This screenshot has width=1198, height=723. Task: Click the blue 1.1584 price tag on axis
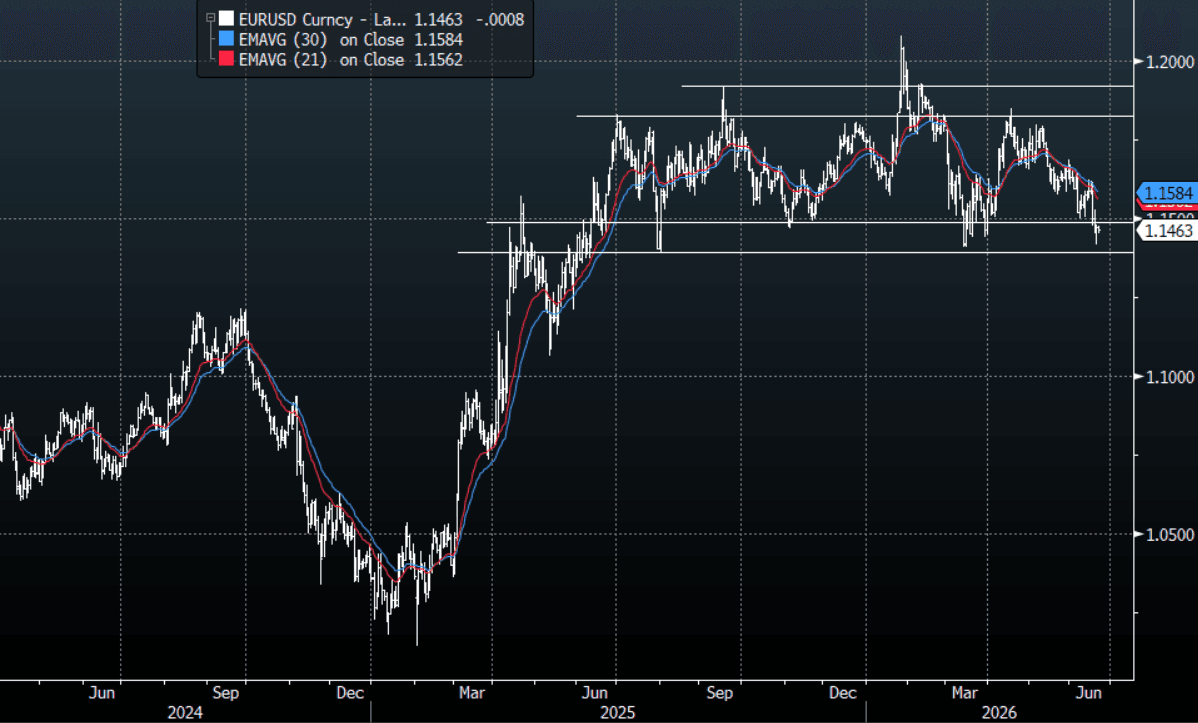[1167, 193]
